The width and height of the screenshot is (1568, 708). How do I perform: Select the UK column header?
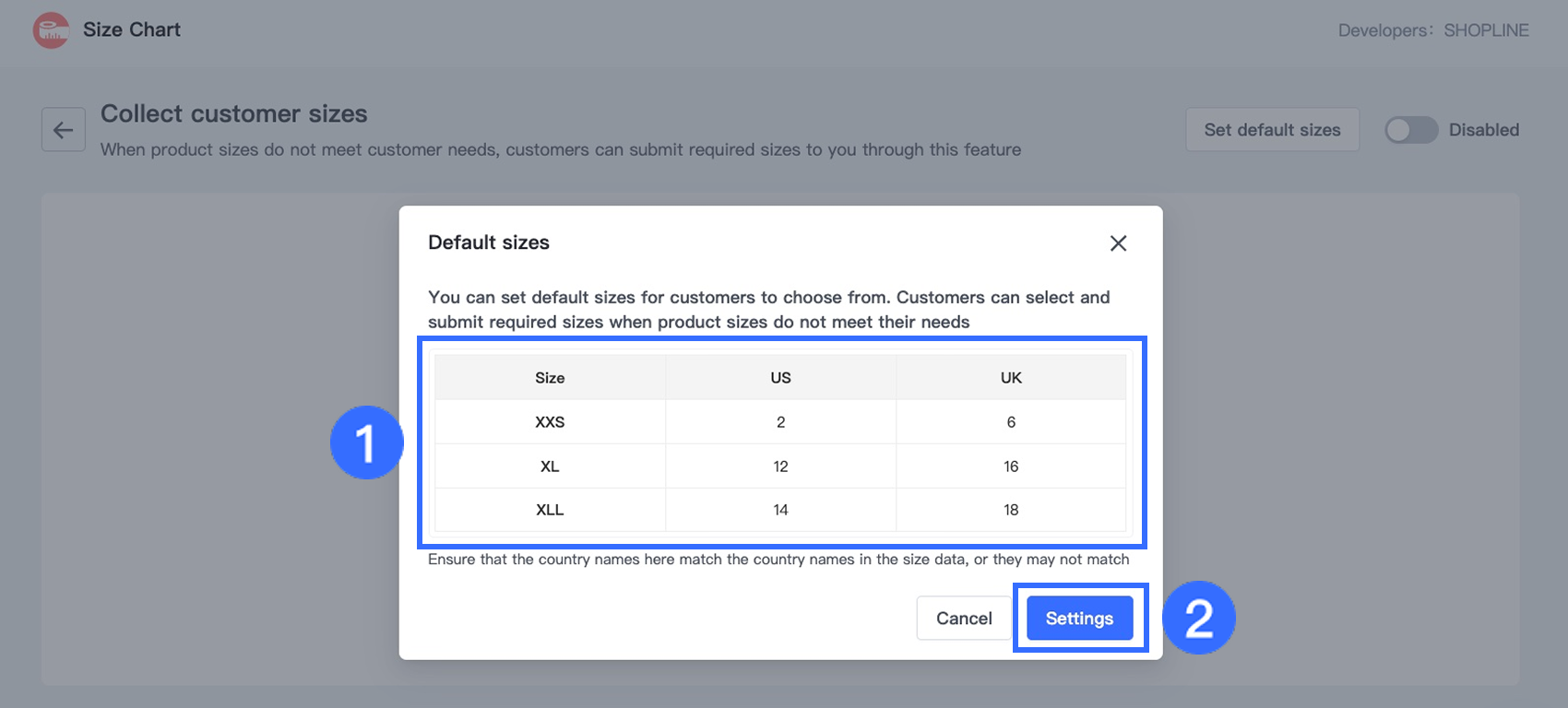[1011, 378]
